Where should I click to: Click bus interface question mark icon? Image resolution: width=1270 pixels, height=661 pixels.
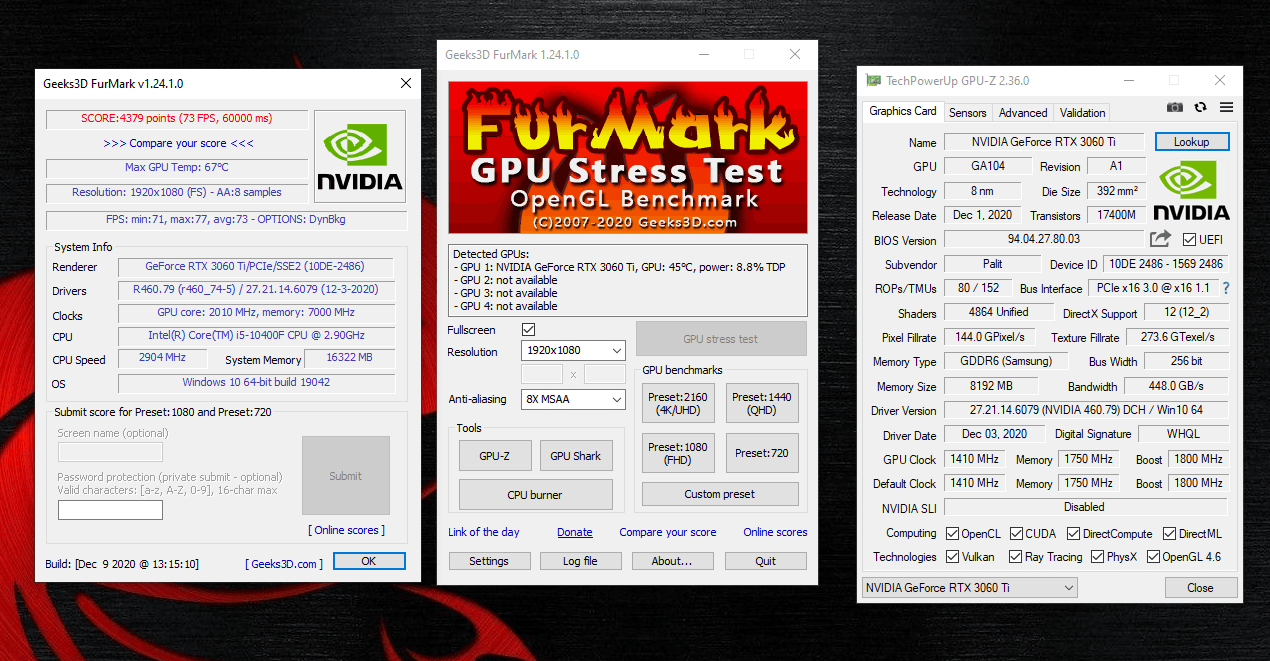pyautogui.click(x=1226, y=288)
